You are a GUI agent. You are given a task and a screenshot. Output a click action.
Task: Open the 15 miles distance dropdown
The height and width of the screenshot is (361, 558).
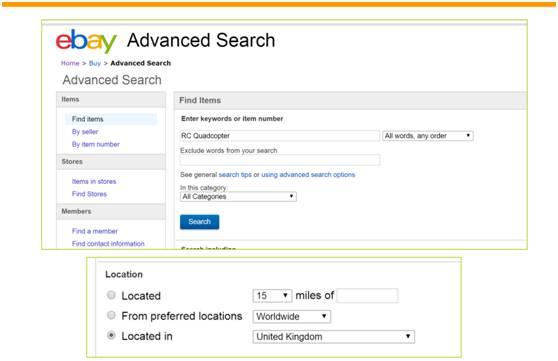272,295
